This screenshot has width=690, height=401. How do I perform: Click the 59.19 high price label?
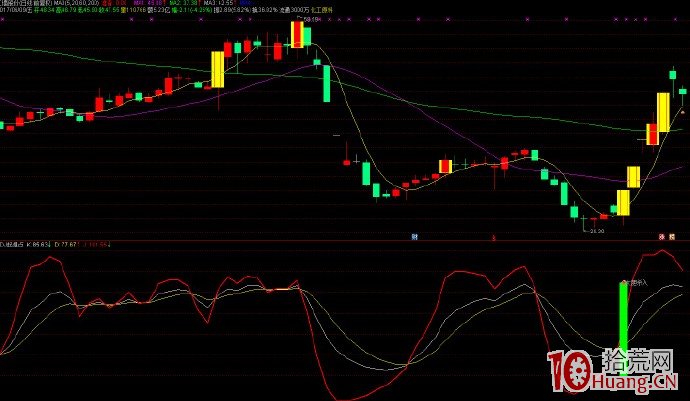(310, 19)
